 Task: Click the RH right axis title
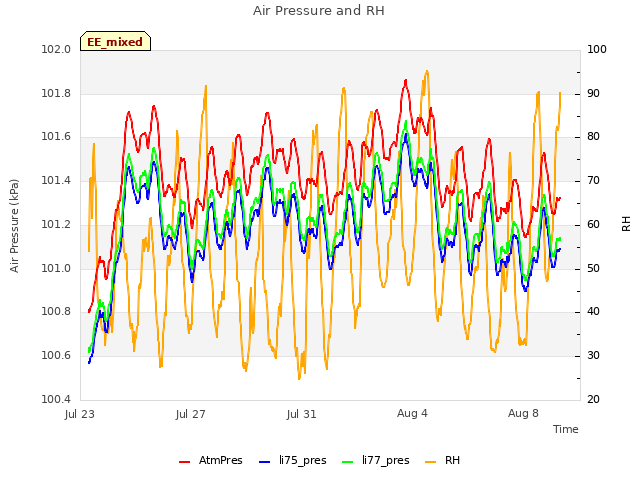point(626,224)
